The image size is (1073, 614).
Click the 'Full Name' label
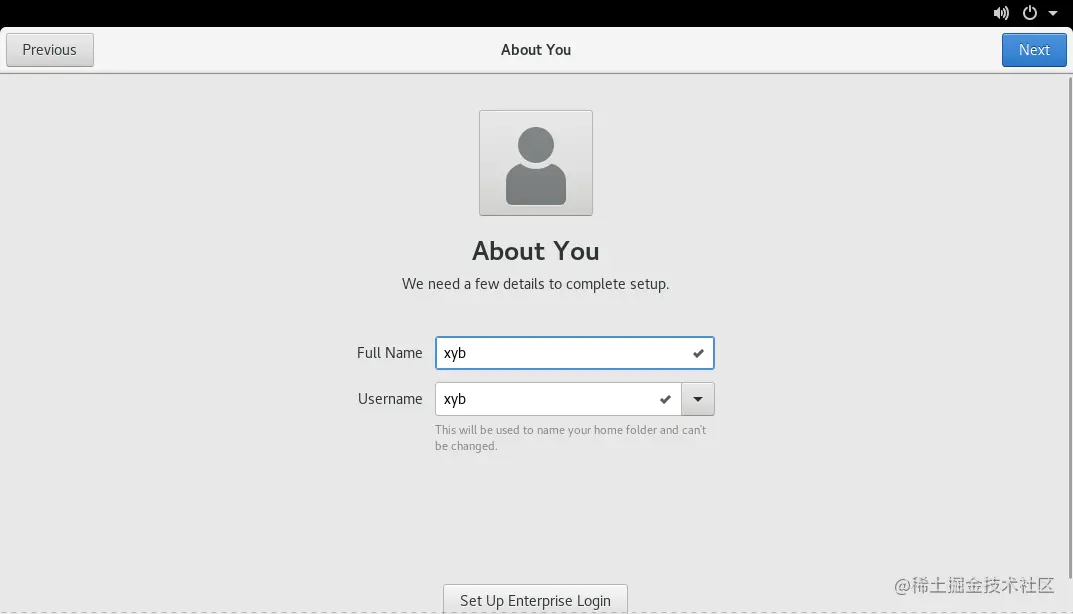point(389,353)
